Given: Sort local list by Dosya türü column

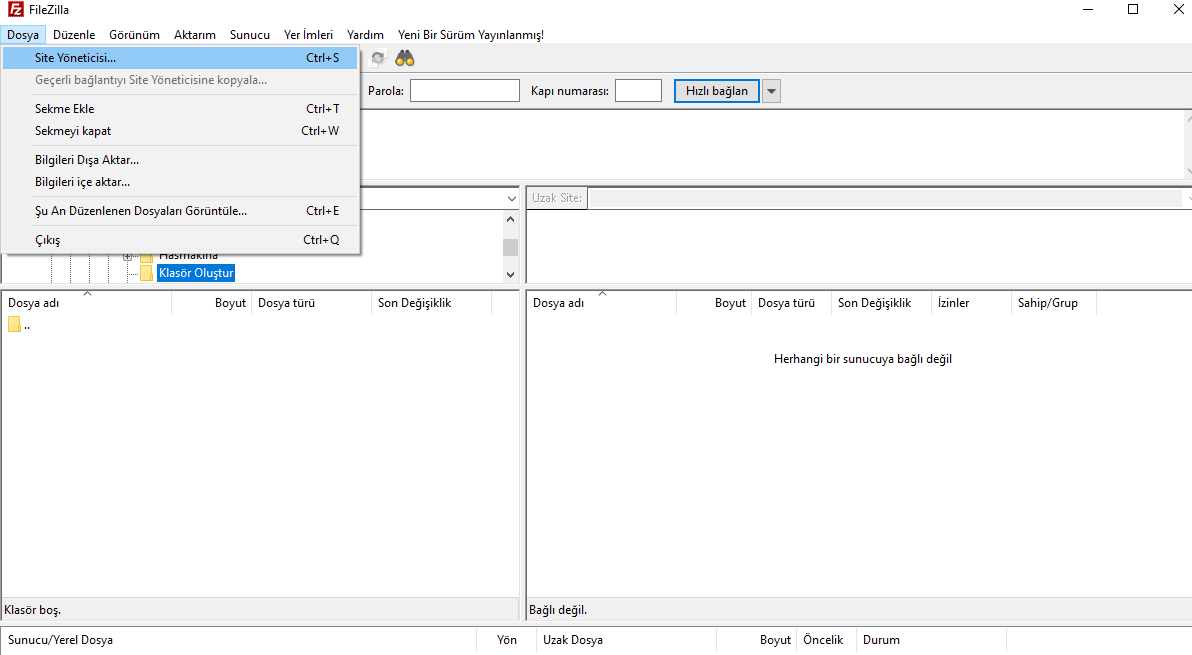Looking at the screenshot, I should point(312,302).
